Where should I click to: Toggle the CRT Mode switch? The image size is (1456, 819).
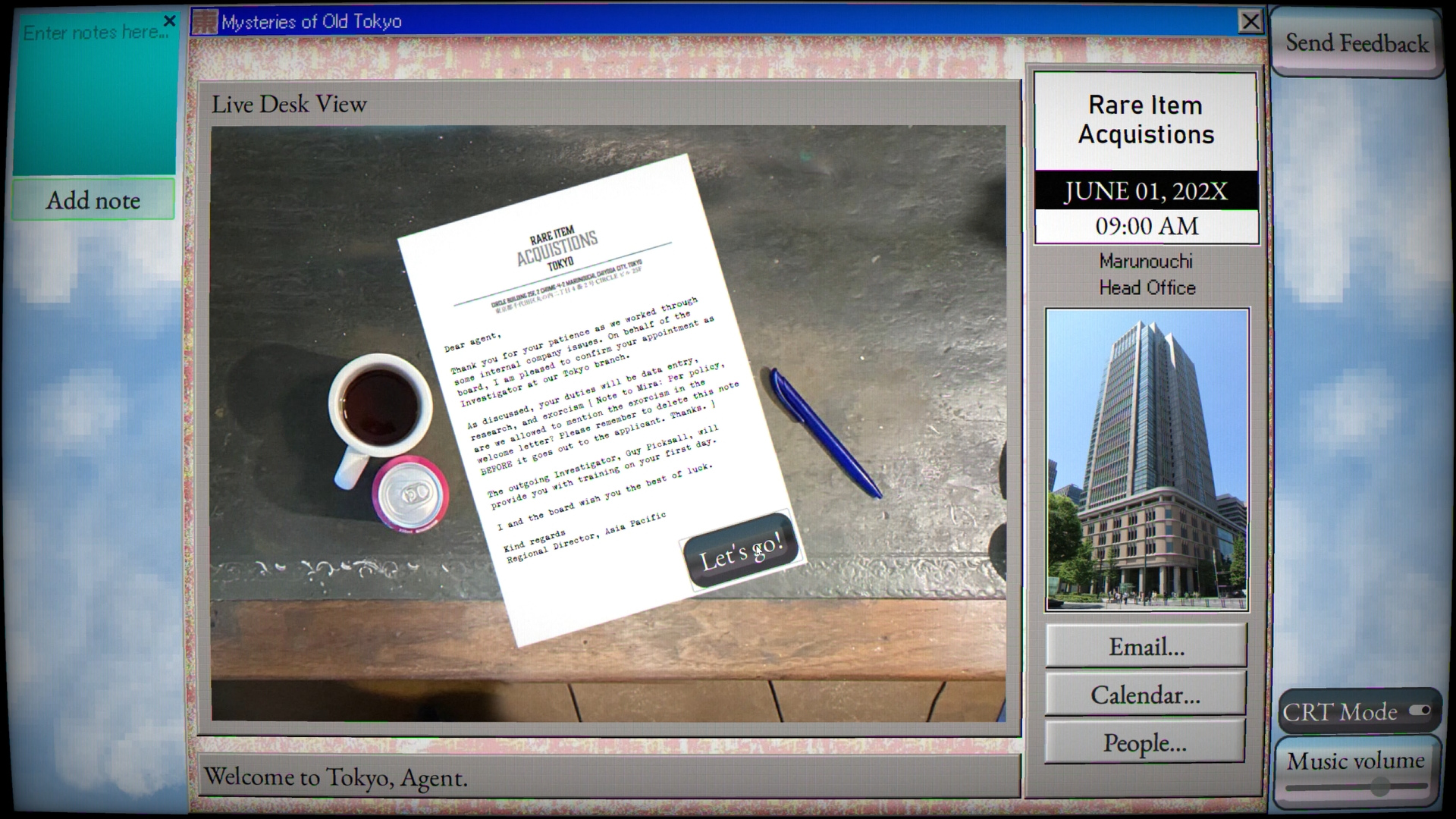tap(1419, 711)
